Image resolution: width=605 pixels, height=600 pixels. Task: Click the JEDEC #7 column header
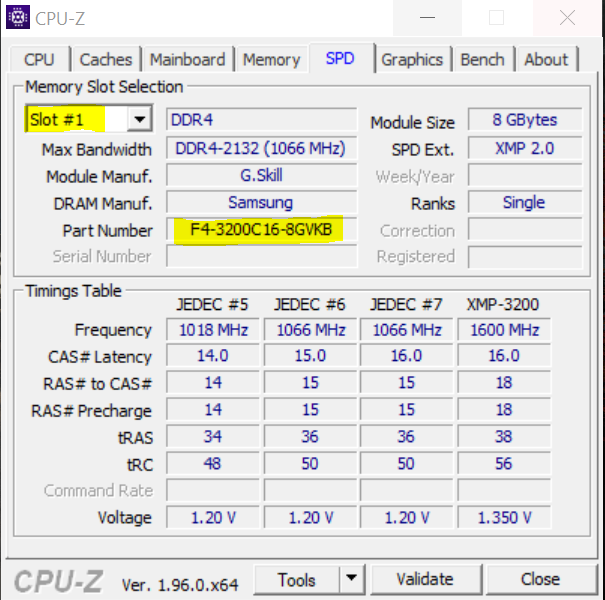[406, 304]
